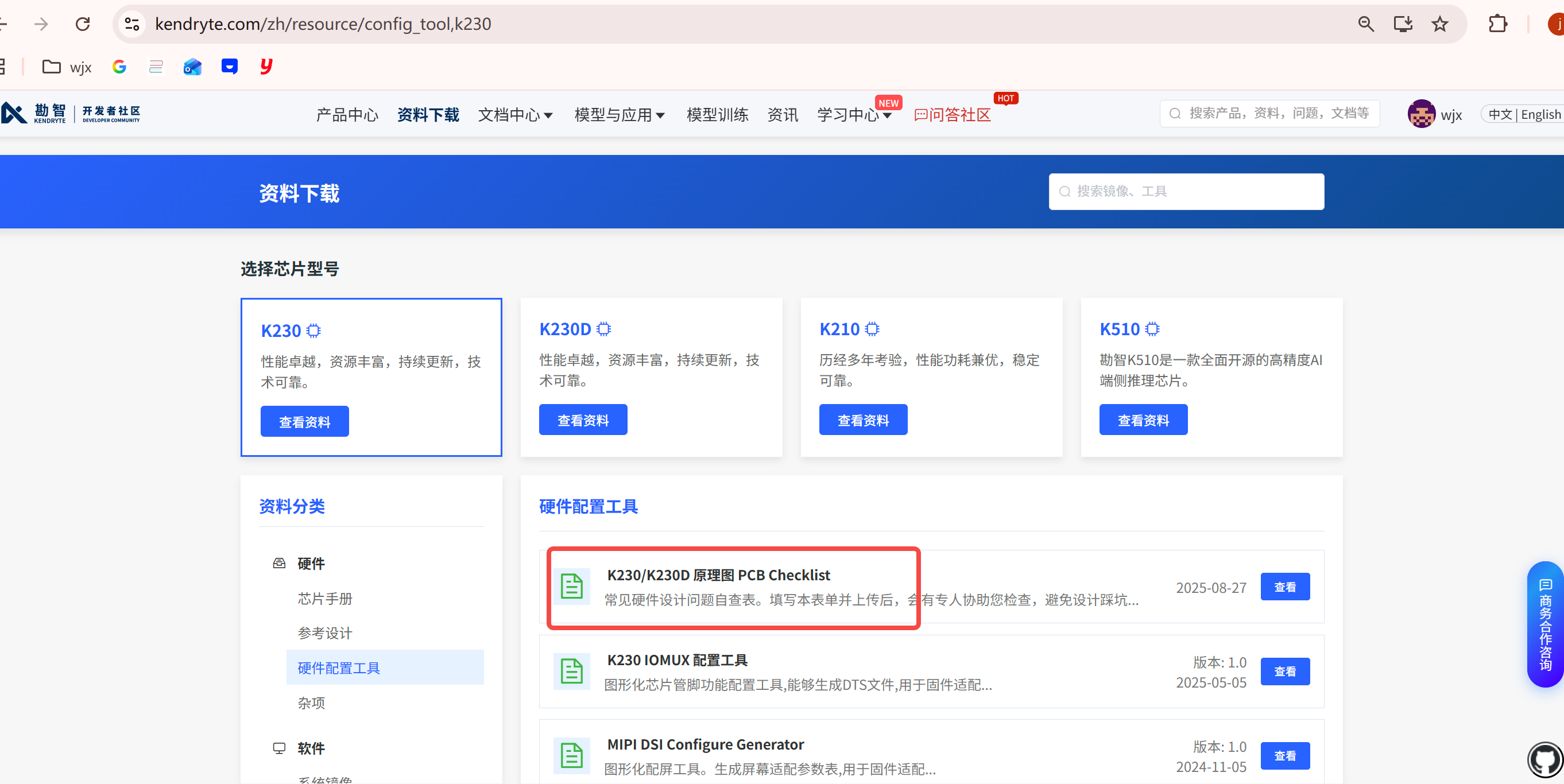Open K230/K230D 原理图 PCB Checklist title
Image resolution: width=1564 pixels, height=784 pixels.
coord(718,575)
